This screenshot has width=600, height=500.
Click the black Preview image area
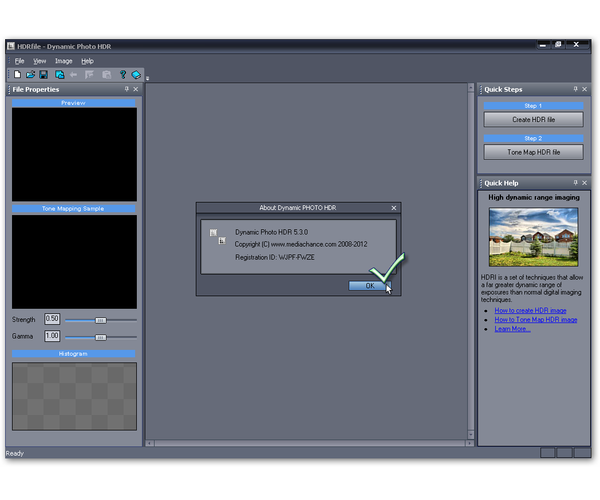click(x=74, y=154)
